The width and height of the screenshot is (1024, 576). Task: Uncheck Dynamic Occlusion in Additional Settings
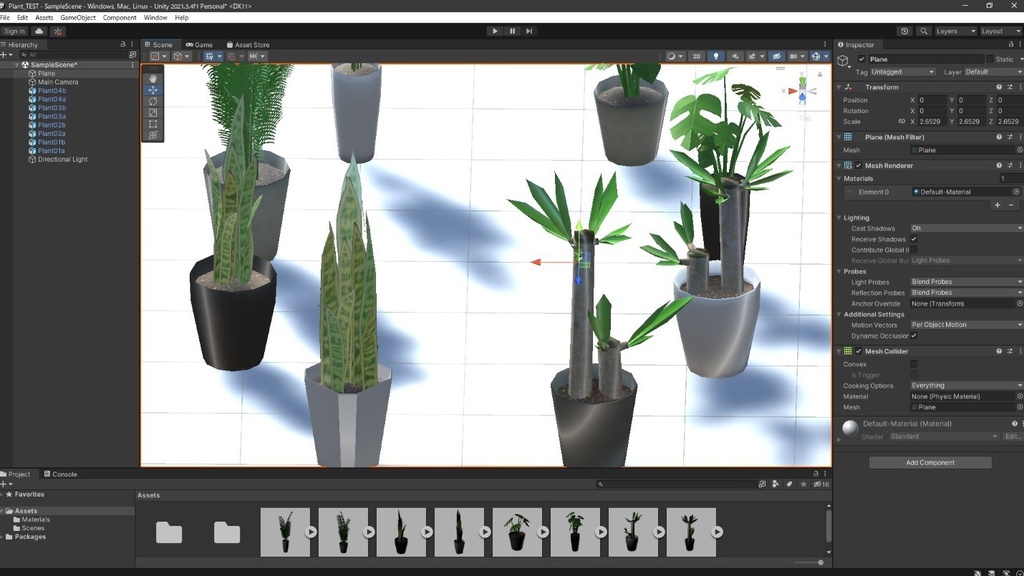click(913, 336)
